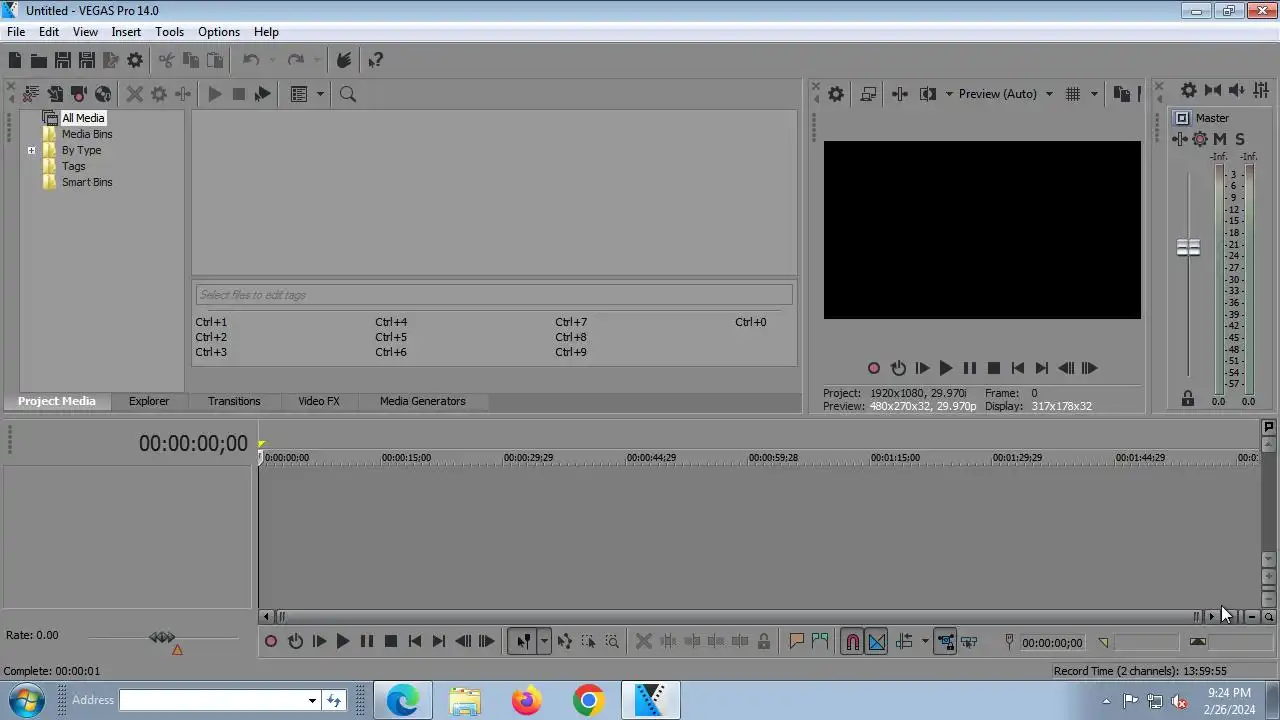Click the tags input field
Viewport: 1280px width, 720px height.
pos(494,295)
